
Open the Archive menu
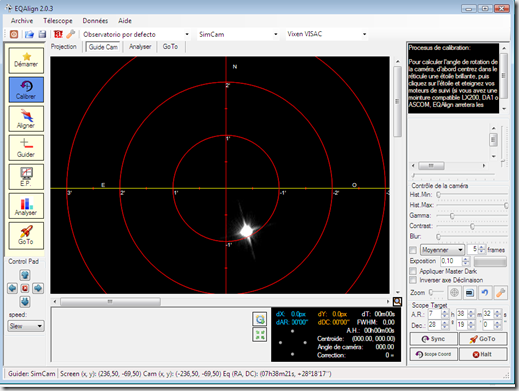[x=22, y=21]
